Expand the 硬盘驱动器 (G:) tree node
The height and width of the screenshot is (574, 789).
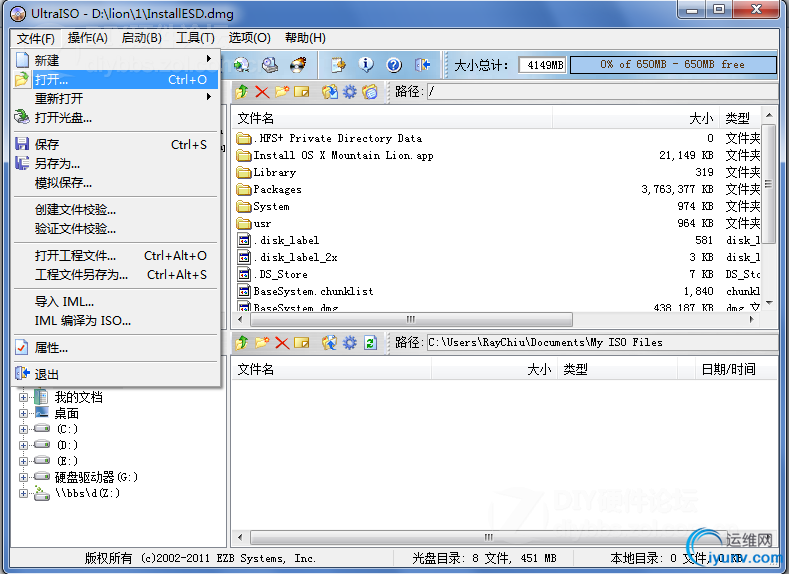tap(23, 477)
